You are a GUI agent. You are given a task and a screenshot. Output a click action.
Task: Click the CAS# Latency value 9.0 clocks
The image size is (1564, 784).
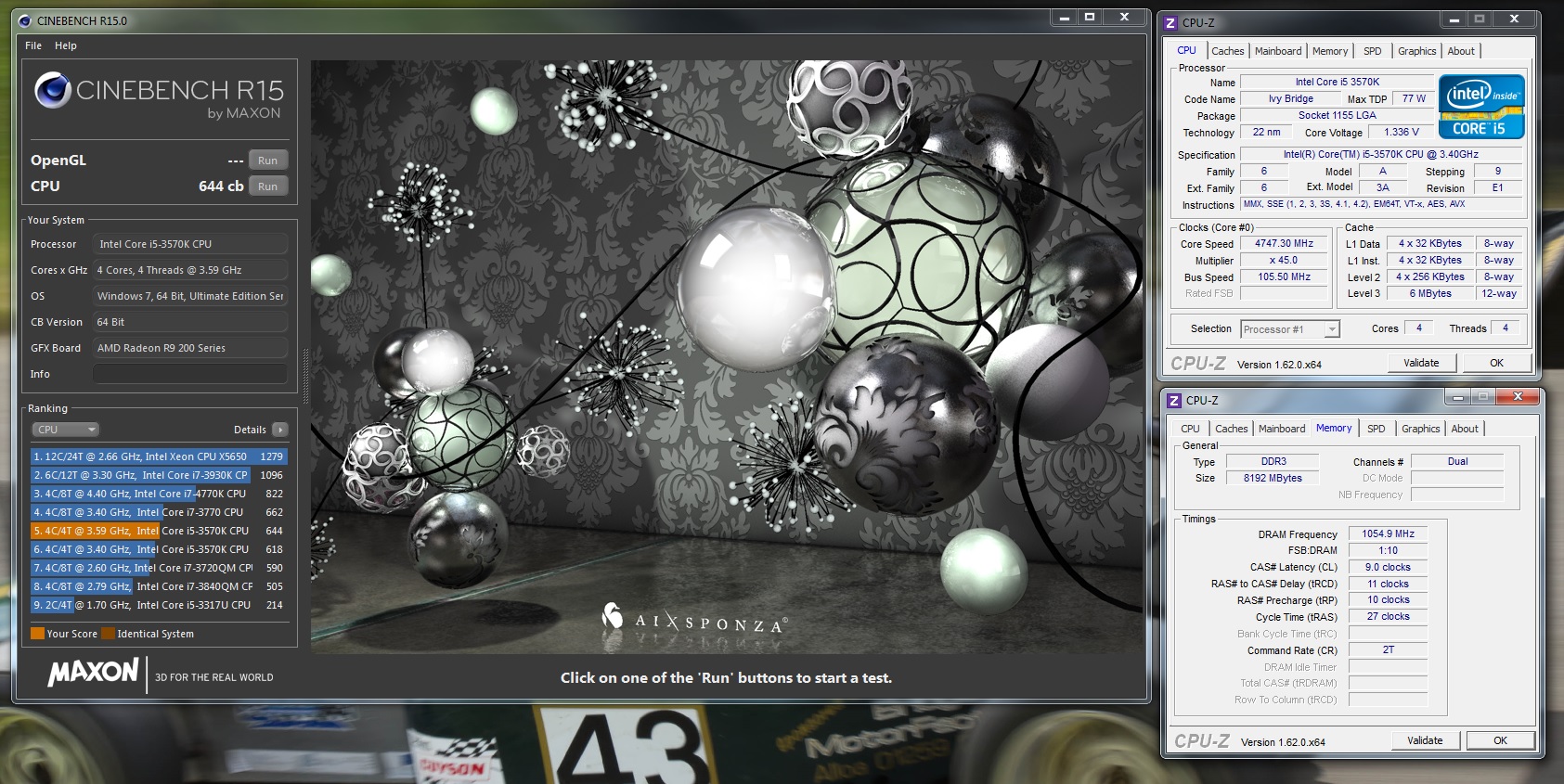tap(1388, 568)
